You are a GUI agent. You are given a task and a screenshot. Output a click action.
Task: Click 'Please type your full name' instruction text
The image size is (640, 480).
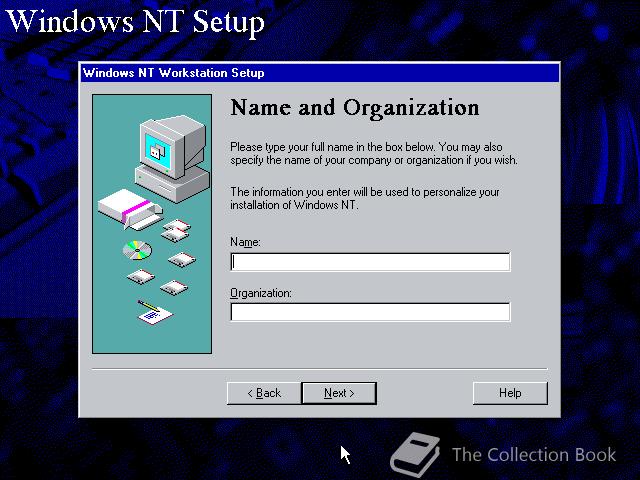tap(374, 153)
